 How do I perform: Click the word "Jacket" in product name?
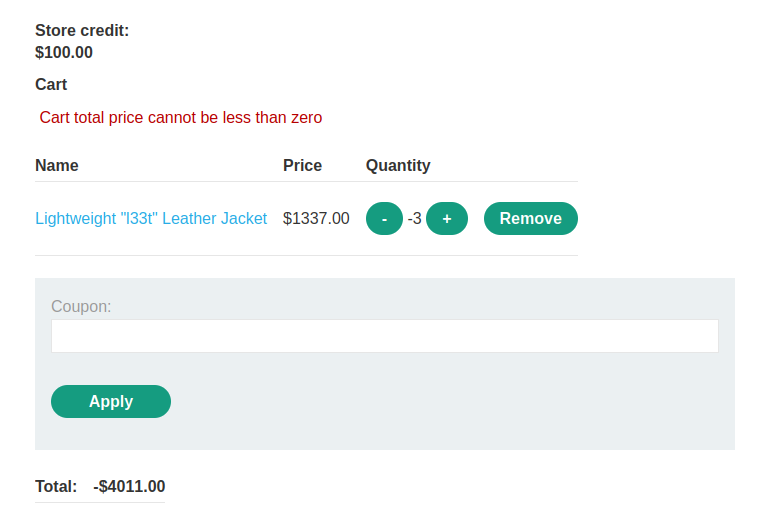(x=243, y=218)
